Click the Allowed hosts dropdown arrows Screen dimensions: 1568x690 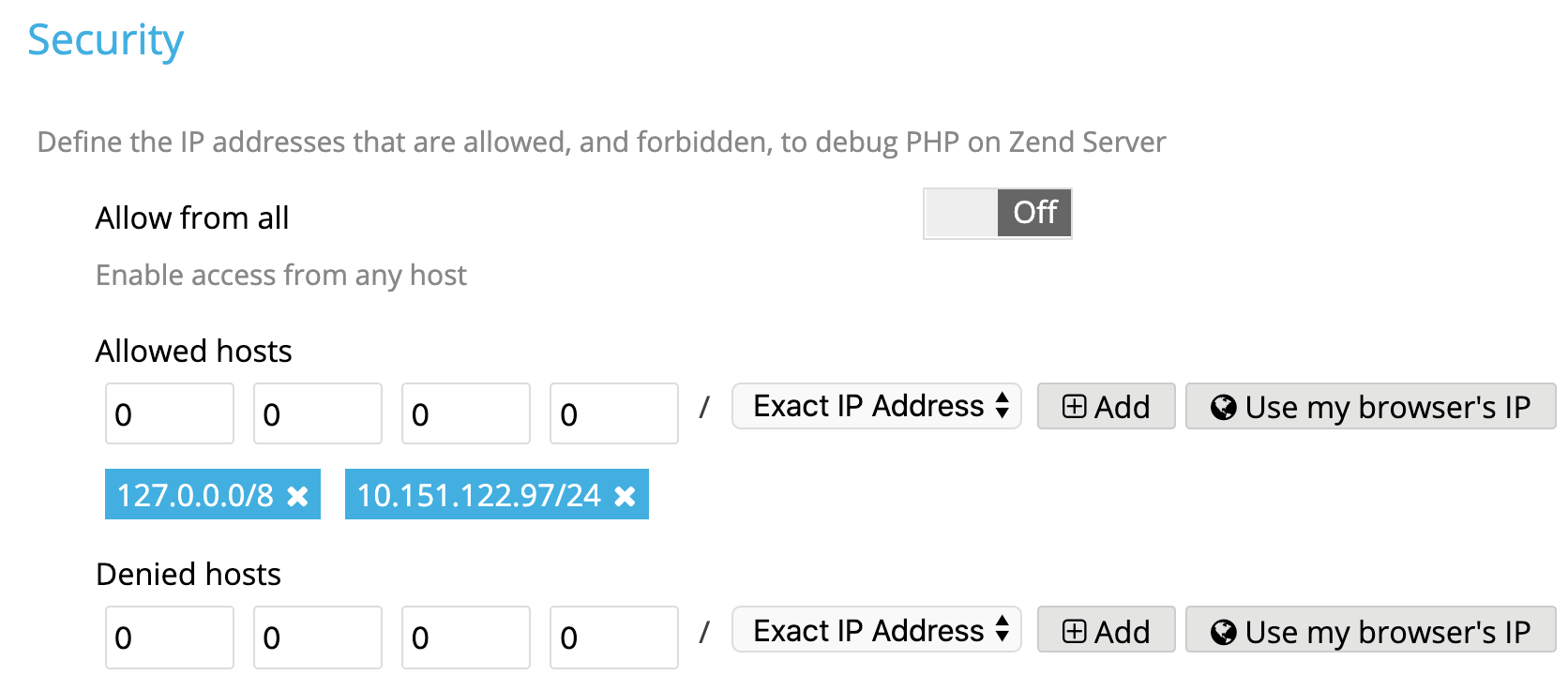point(1003,405)
